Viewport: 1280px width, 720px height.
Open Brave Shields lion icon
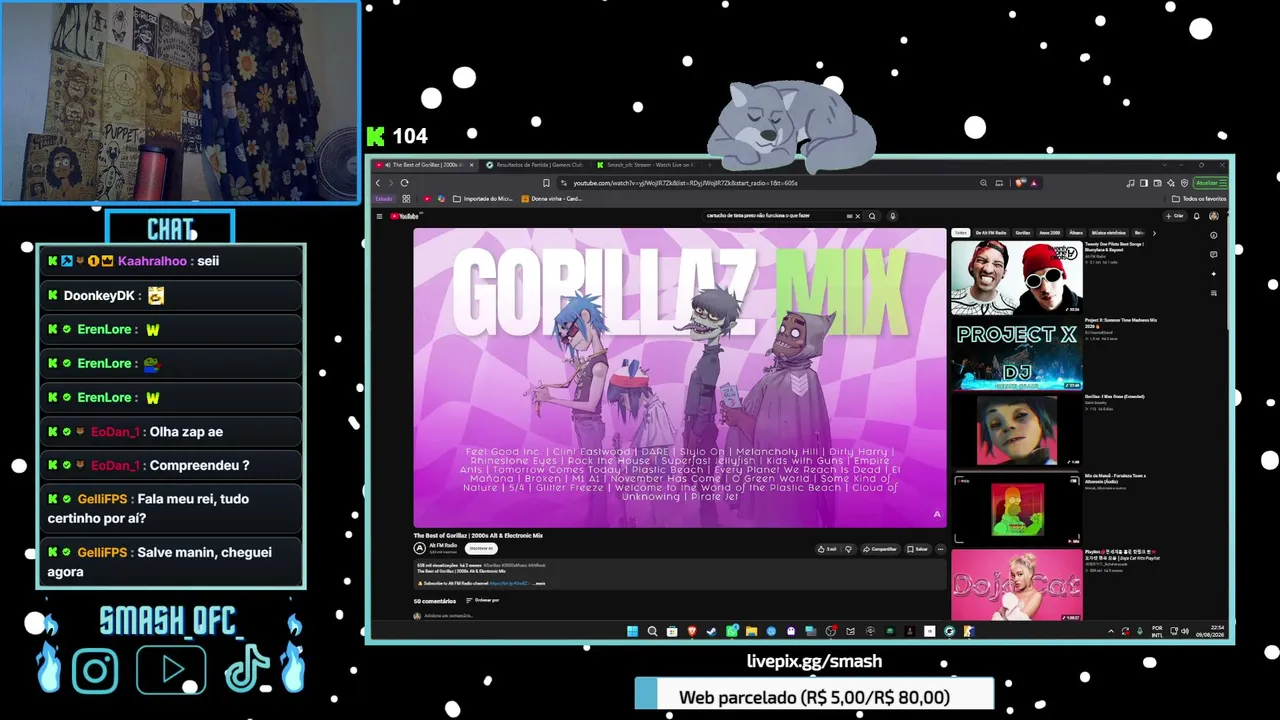click(1019, 183)
